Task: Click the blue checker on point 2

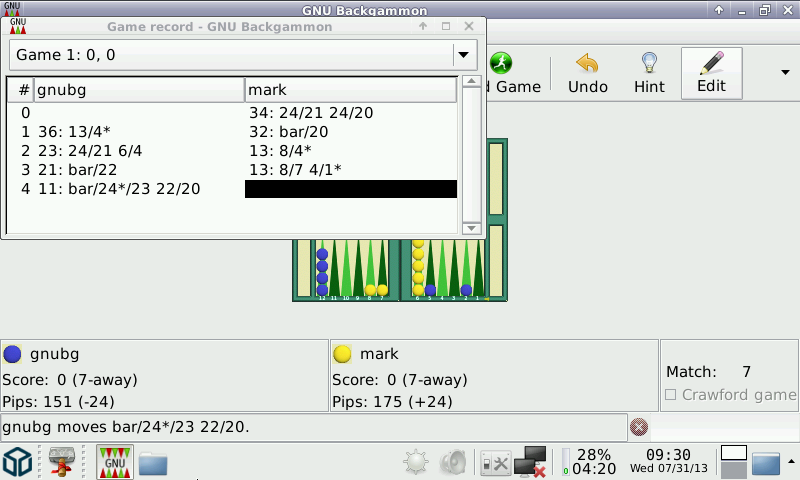Action: [466, 290]
